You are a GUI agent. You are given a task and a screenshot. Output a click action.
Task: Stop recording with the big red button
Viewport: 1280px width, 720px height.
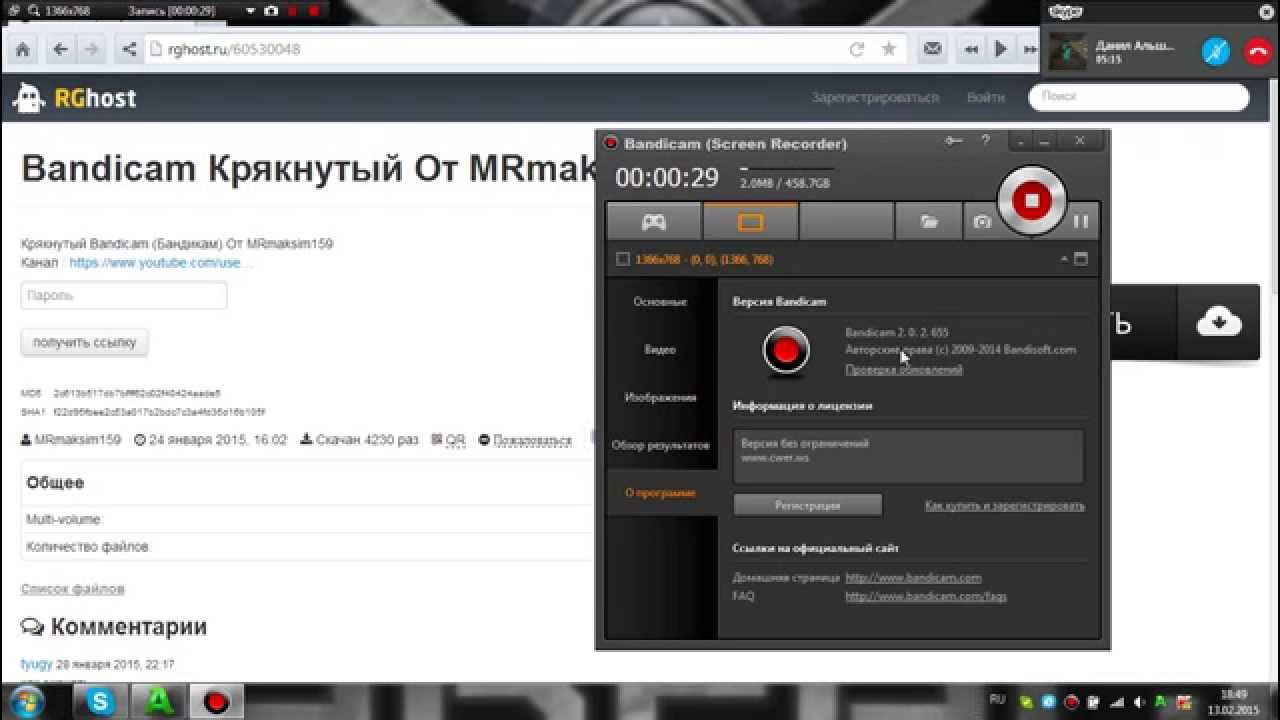pos(1032,200)
